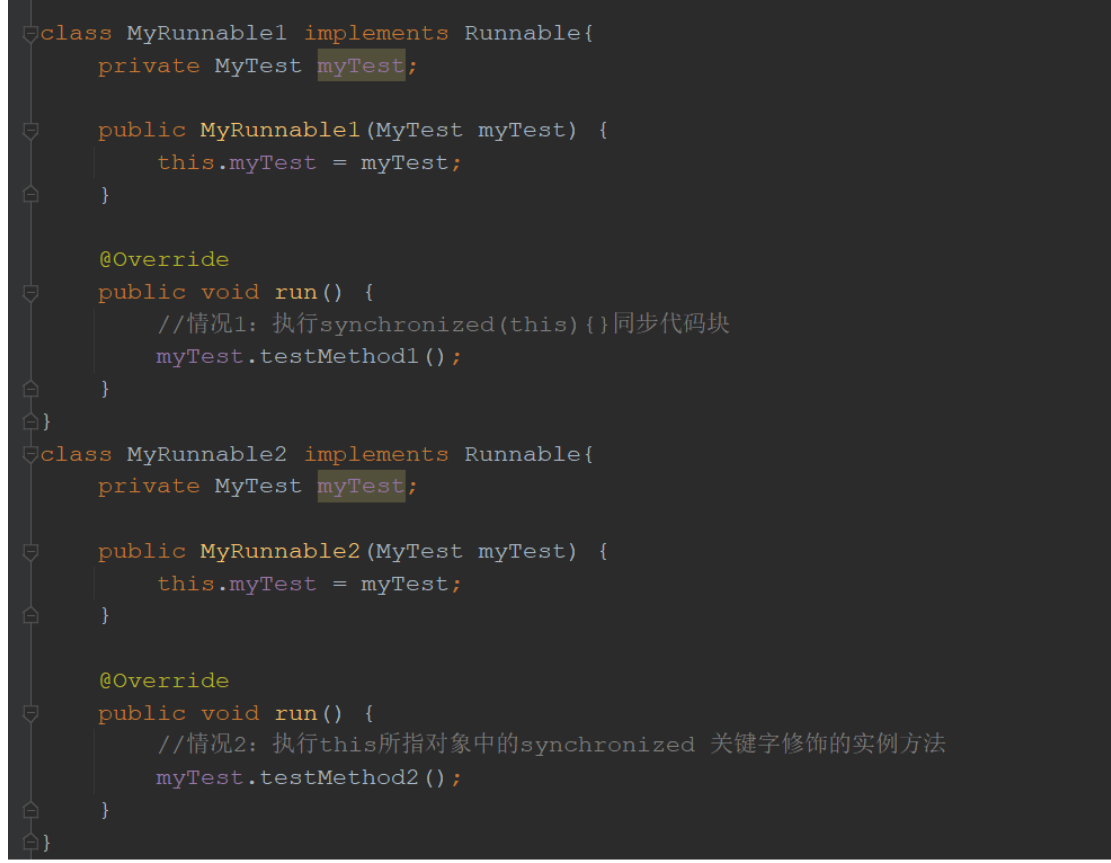Fold the MyRunnable2 constructor using gutter arrow

coord(31,551)
